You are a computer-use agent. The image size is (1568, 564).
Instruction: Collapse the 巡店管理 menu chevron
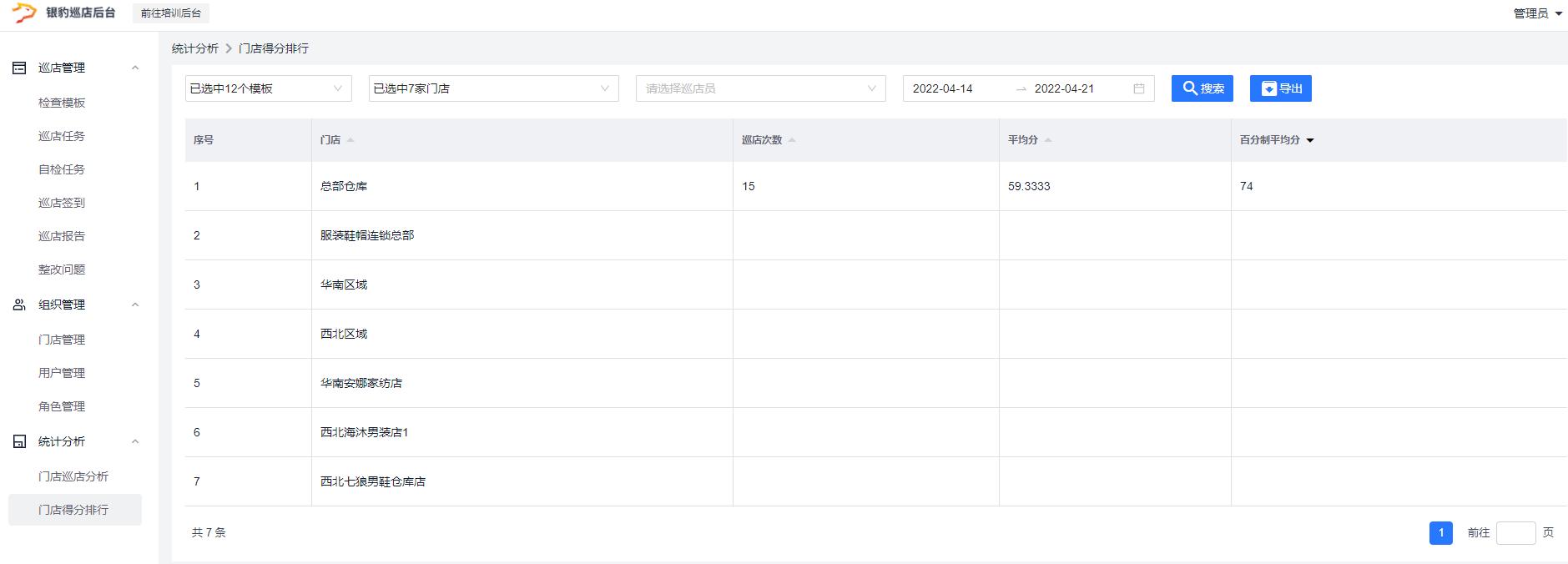(135, 68)
